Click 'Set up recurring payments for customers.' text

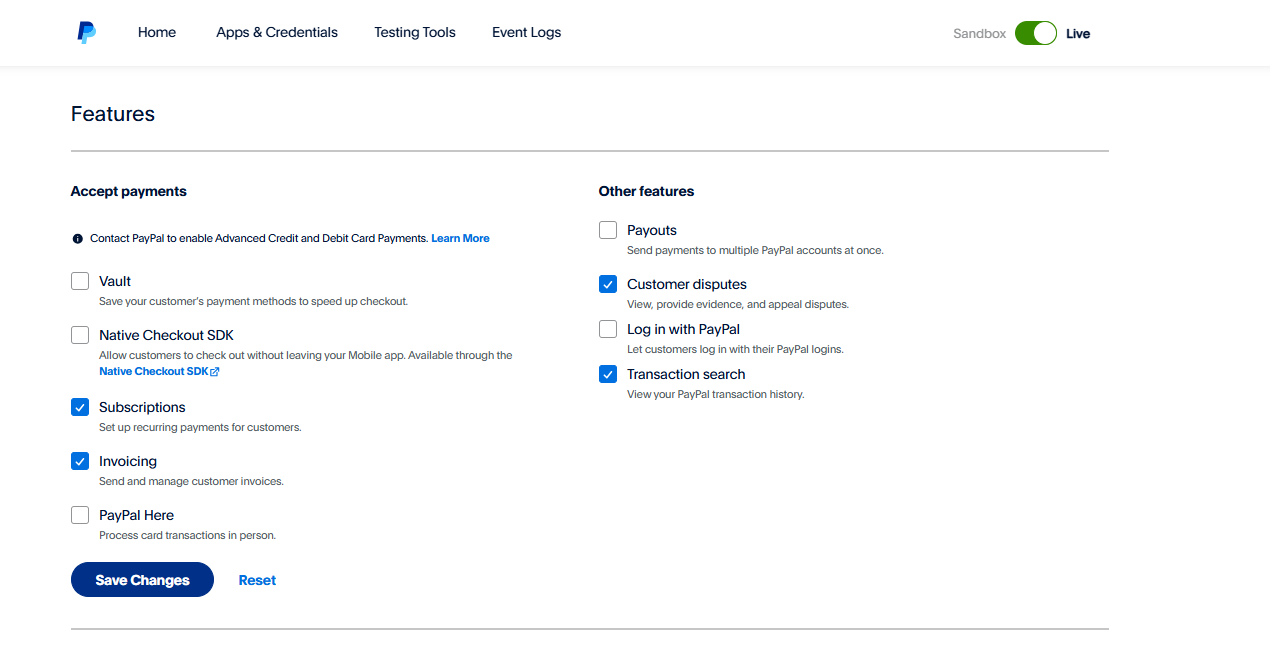click(x=200, y=428)
